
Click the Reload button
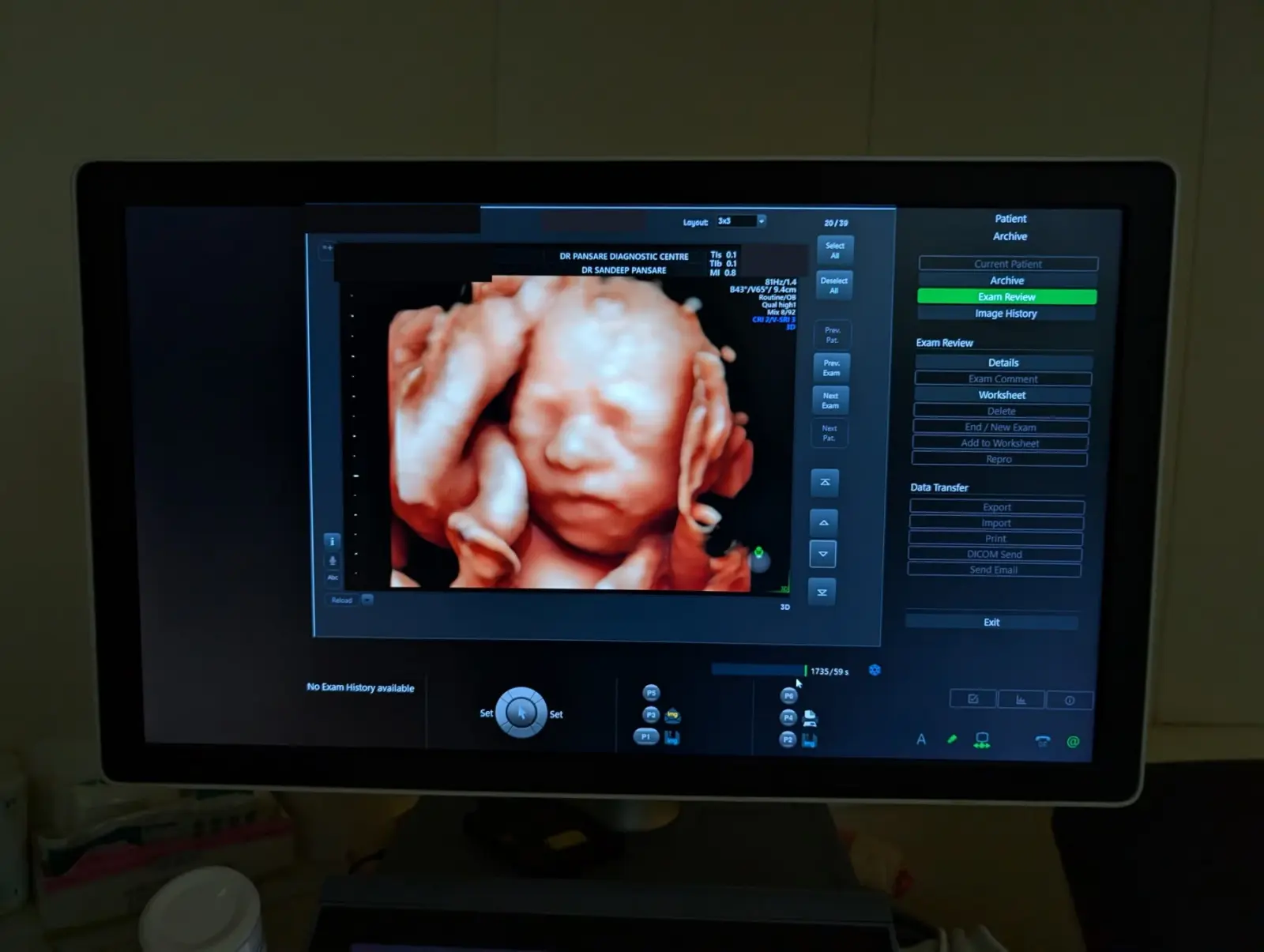pos(342,600)
